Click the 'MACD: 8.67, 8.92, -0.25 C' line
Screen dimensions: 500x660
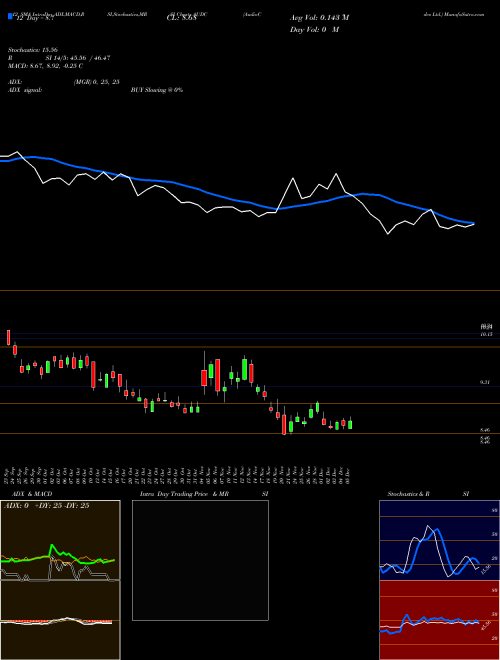click(45, 66)
